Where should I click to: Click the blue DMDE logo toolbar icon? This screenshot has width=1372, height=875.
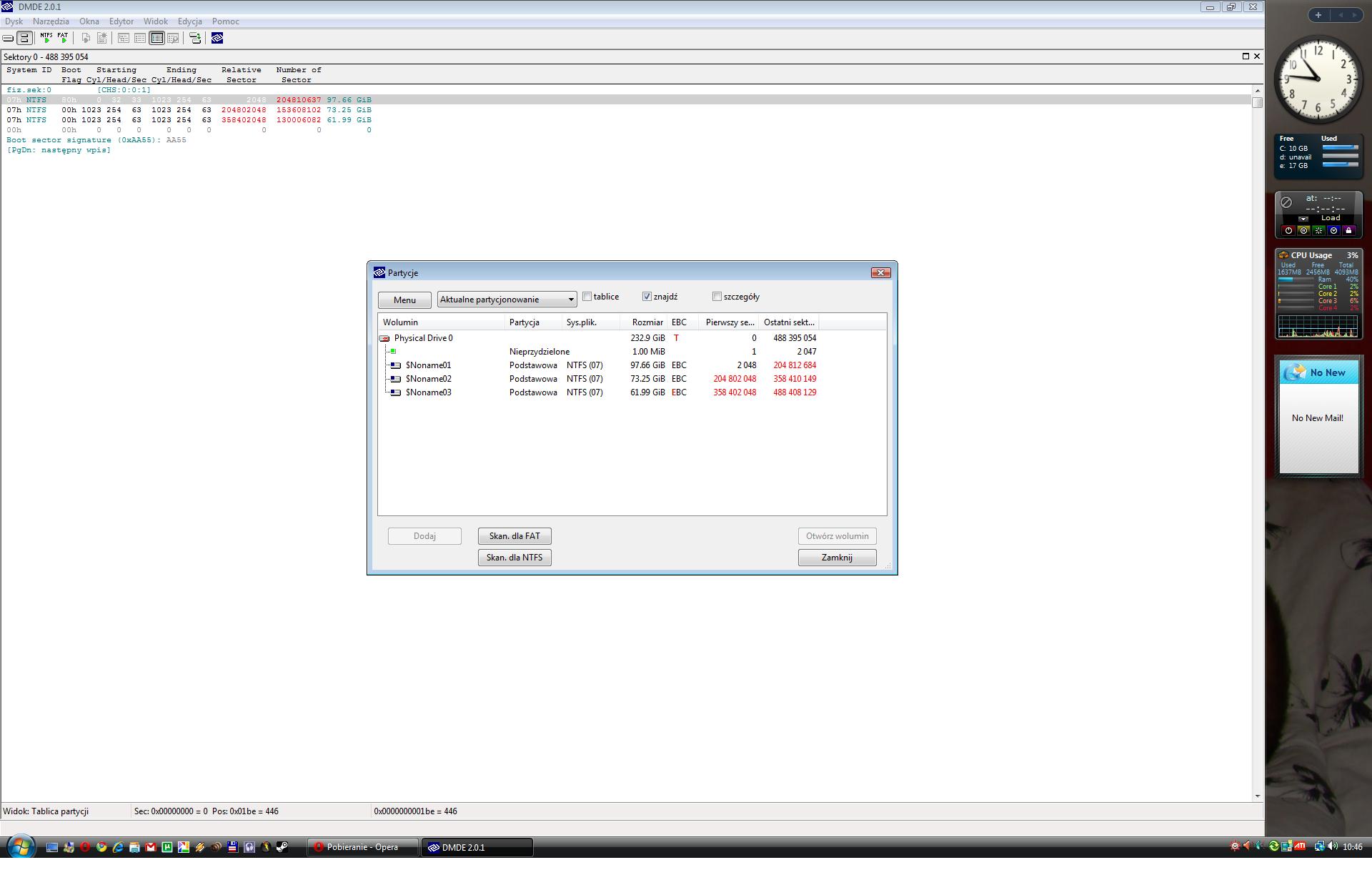coord(217,38)
